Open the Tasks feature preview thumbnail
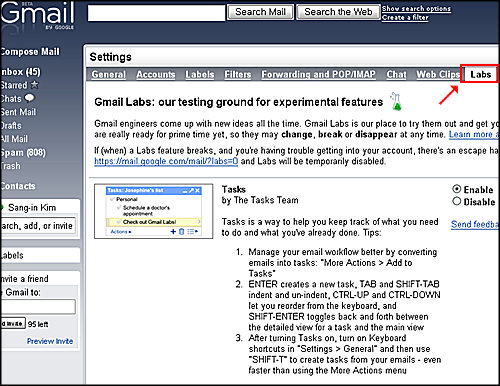Screen dimensions: 500x386 coord(154,211)
